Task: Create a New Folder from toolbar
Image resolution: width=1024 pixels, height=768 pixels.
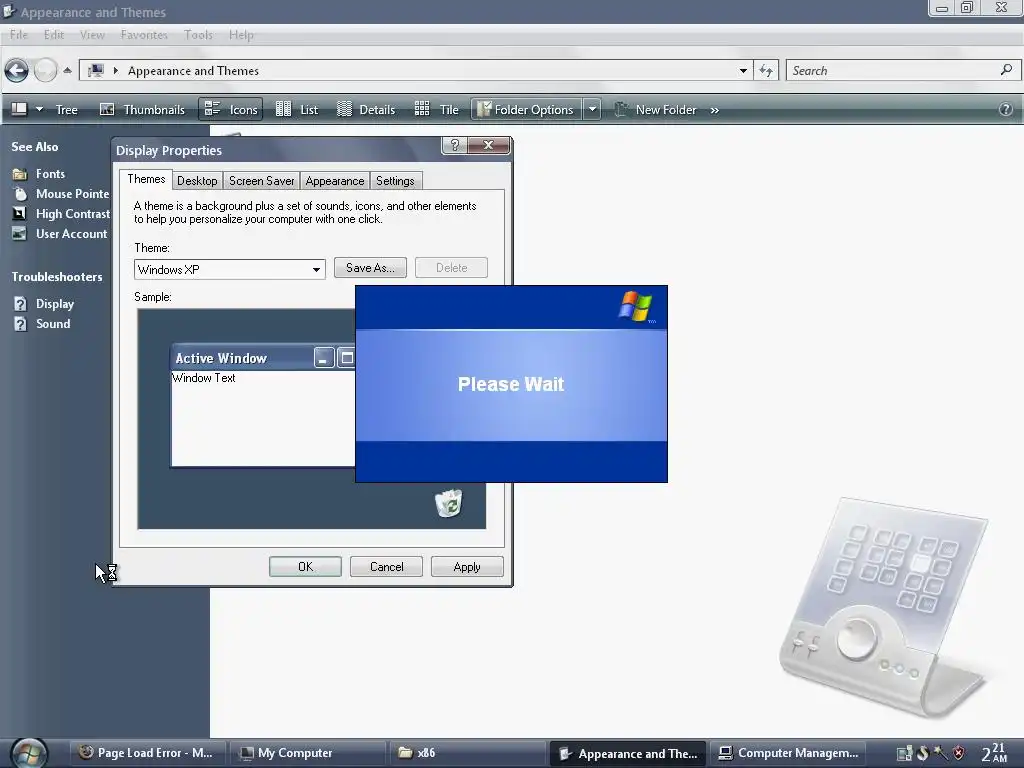Action: 655,110
